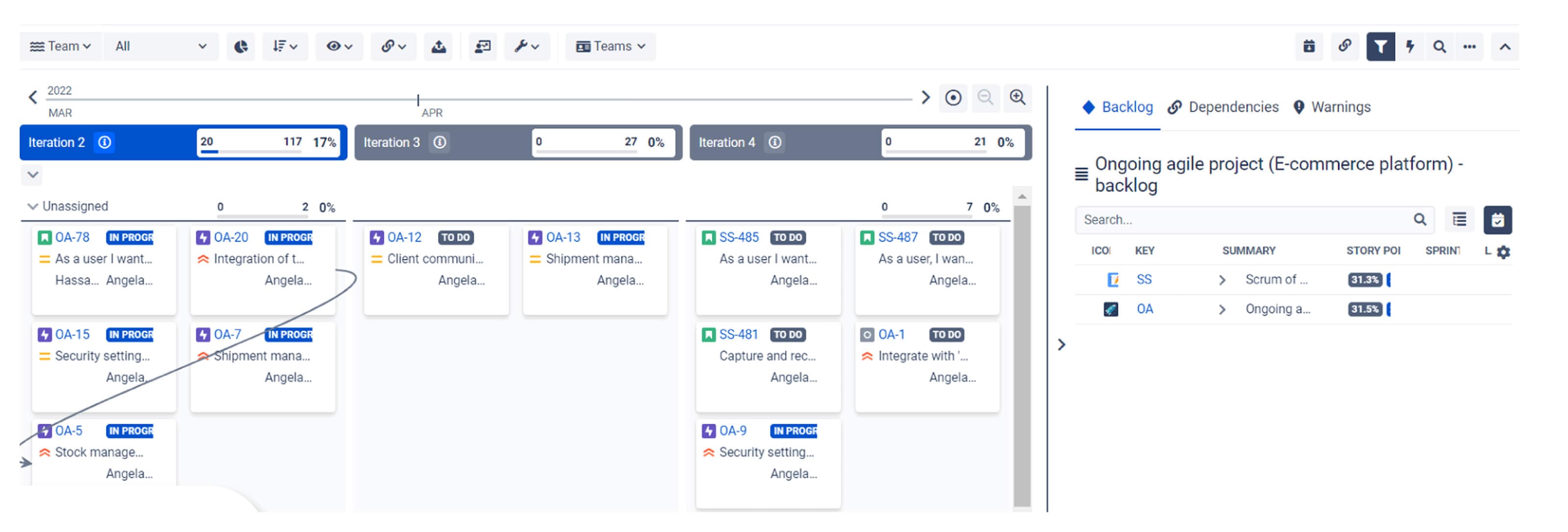This screenshot has width=1568, height=532.
Task: Go to next timeline period arrow
Action: click(x=926, y=97)
